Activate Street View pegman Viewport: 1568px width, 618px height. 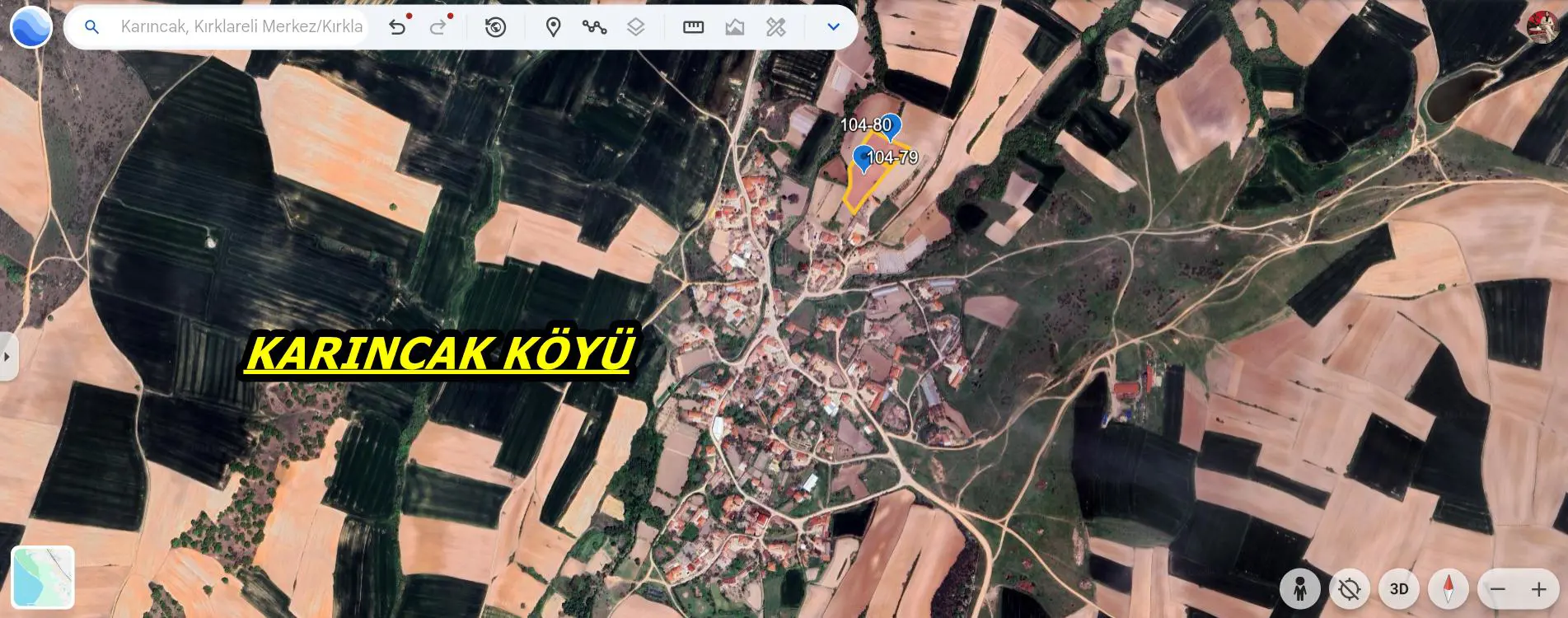click(1300, 589)
